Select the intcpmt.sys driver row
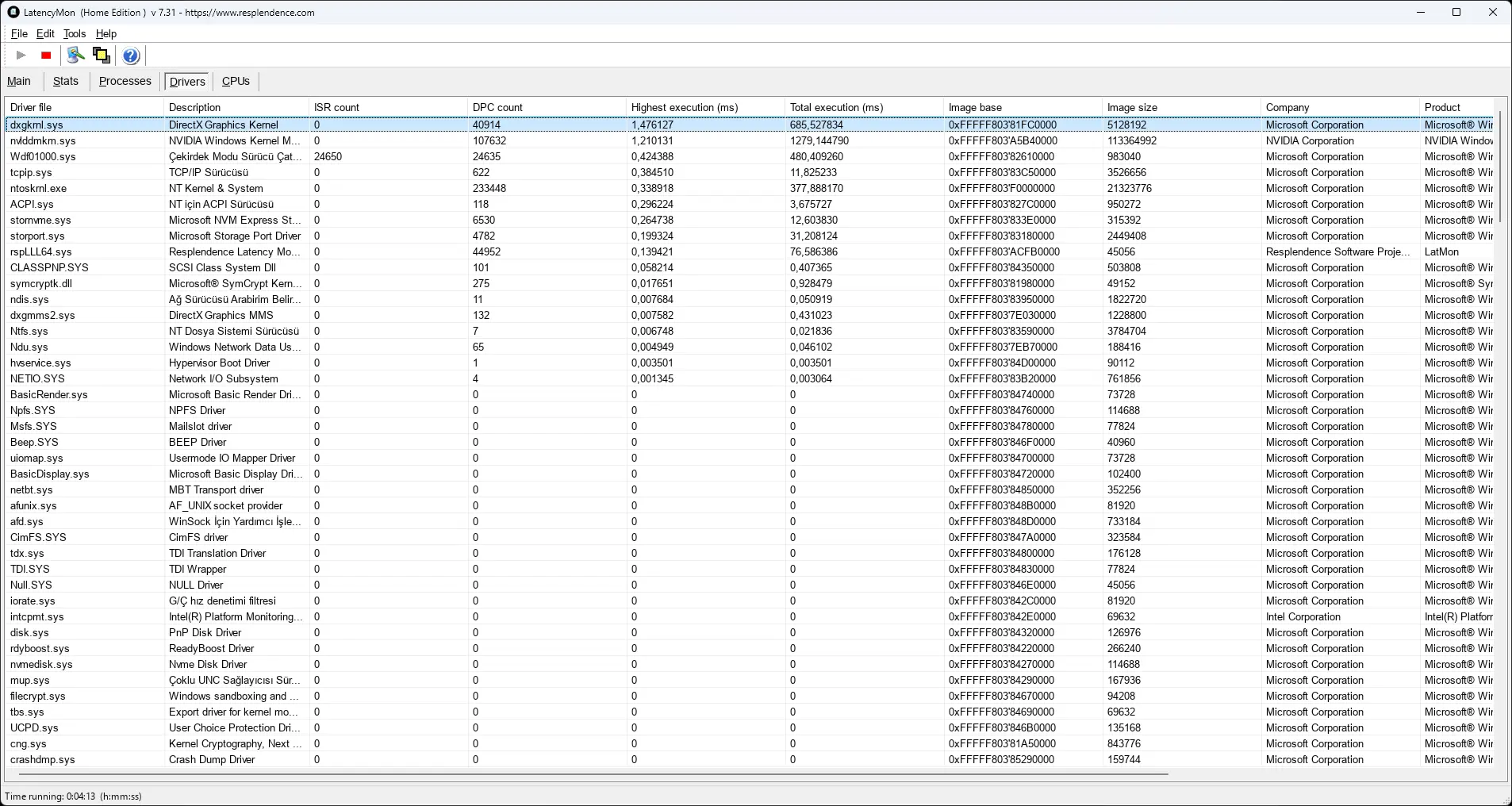 tap(749, 616)
